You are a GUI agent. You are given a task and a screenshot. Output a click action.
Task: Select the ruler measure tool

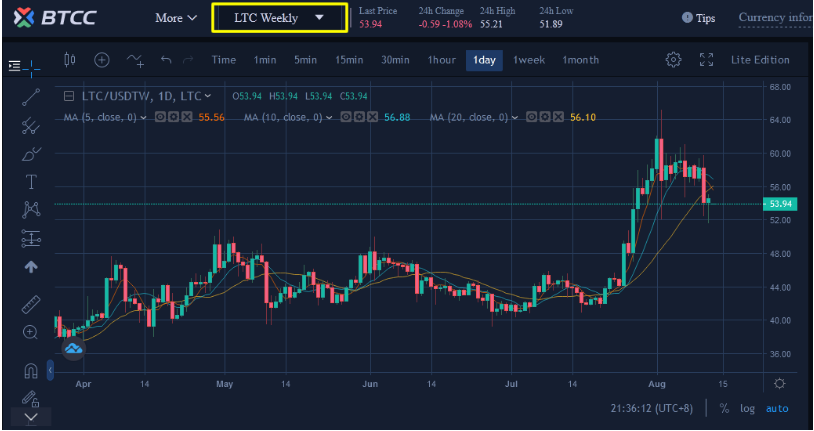(x=31, y=305)
